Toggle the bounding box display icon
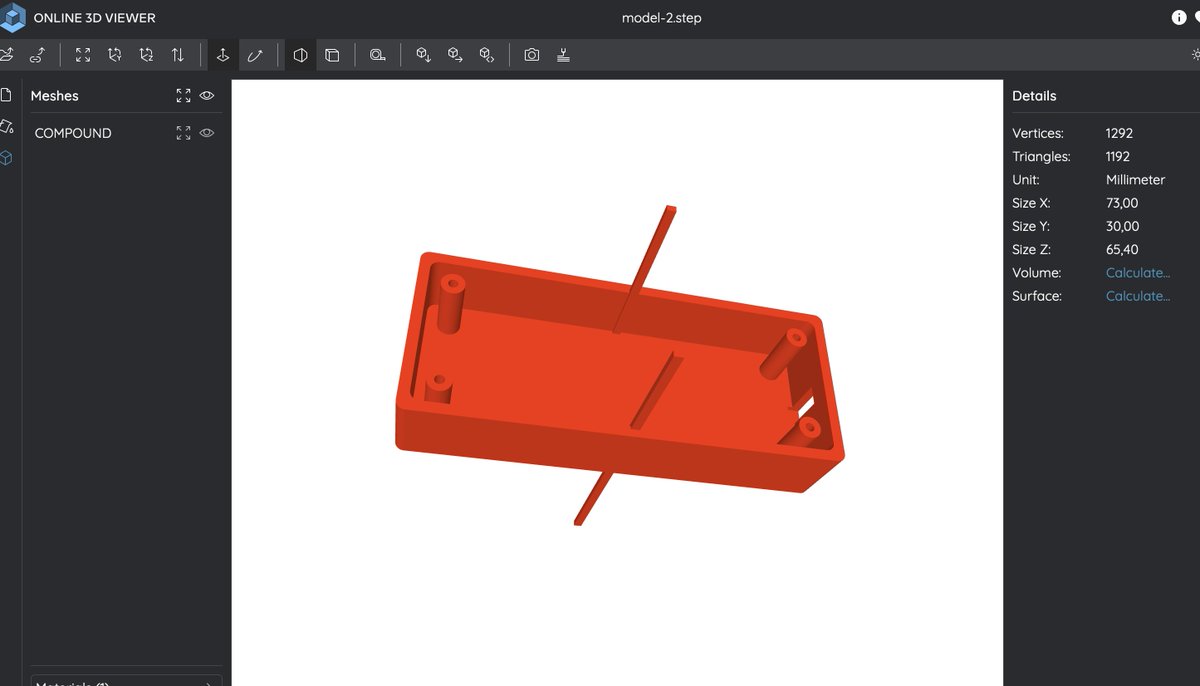The image size is (1200, 686). (332, 55)
